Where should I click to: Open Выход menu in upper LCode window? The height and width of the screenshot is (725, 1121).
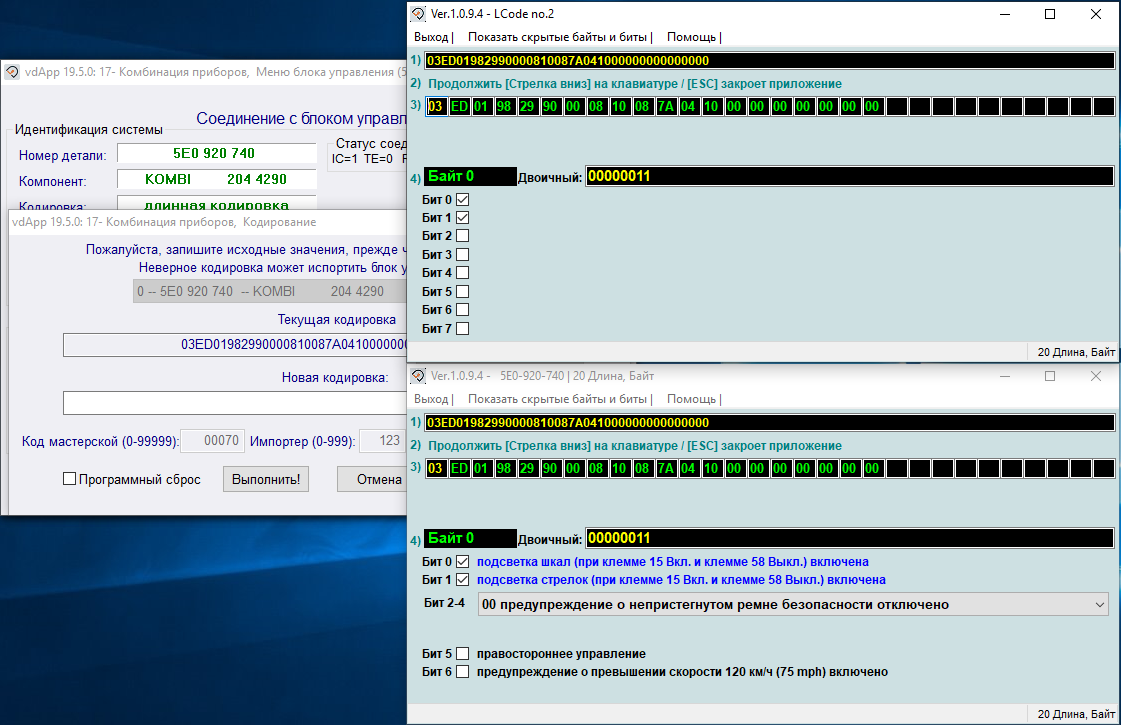(x=431, y=37)
